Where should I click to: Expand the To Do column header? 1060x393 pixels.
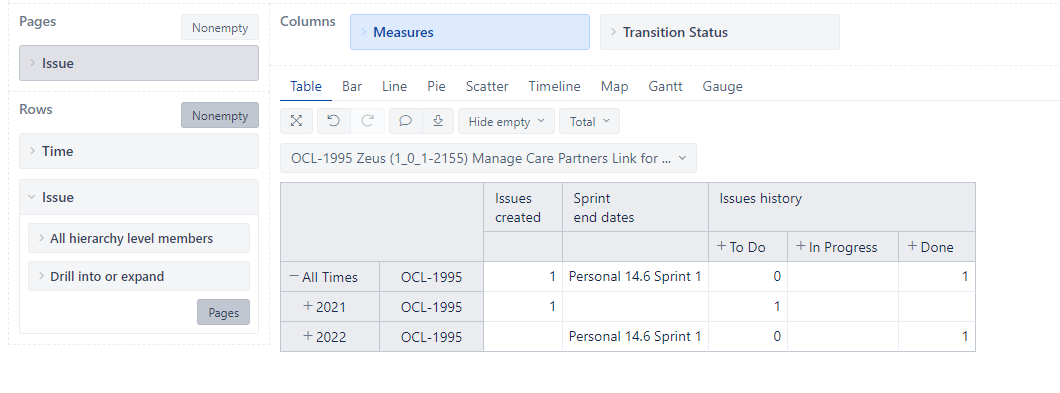point(721,246)
